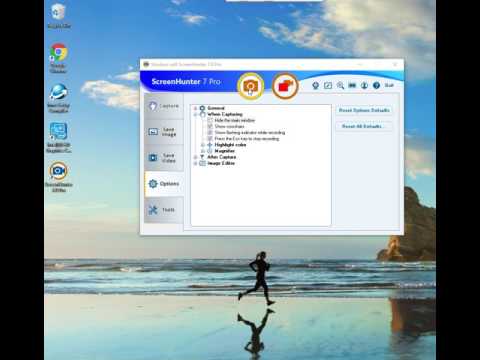
Task: Open the Google Chrome desktop shortcut
Action: (59, 58)
